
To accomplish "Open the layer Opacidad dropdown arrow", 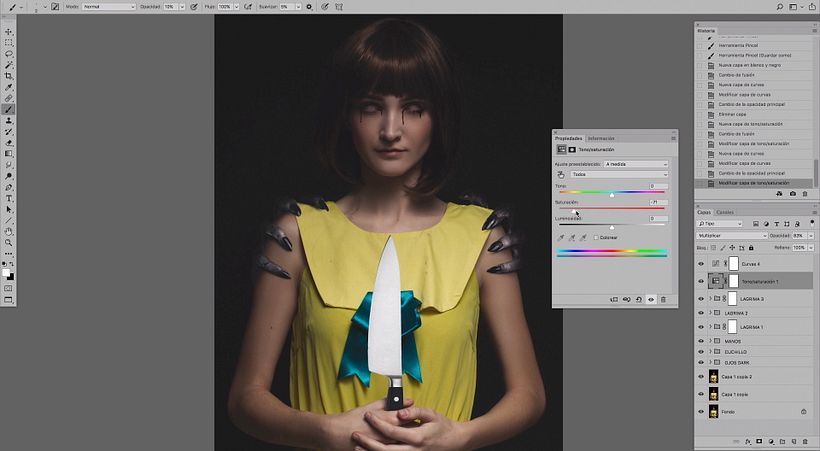I will pos(811,236).
